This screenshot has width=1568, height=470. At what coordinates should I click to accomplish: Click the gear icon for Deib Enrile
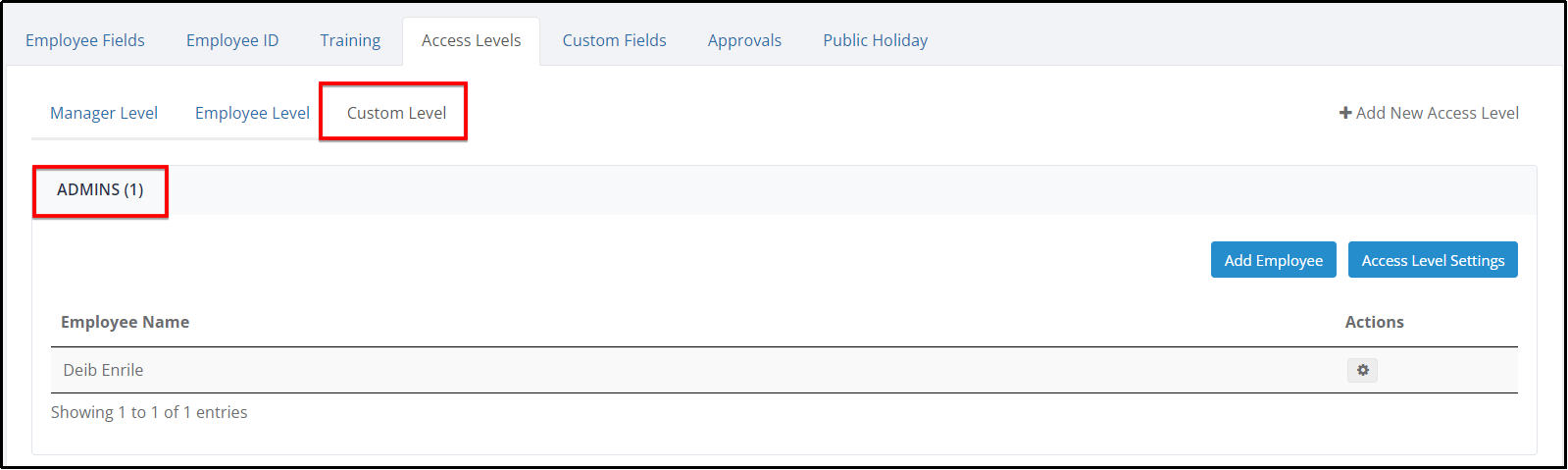(1362, 370)
